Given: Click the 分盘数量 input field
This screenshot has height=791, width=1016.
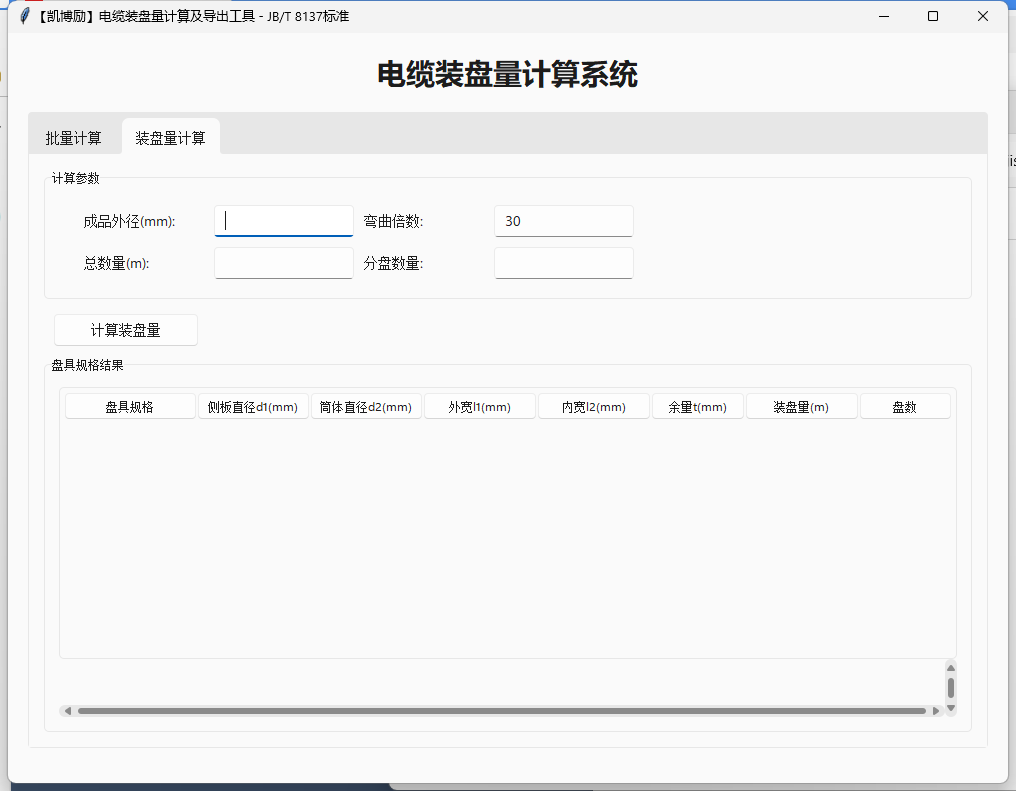Looking at the screenshot, I should [x=563, y=262].
